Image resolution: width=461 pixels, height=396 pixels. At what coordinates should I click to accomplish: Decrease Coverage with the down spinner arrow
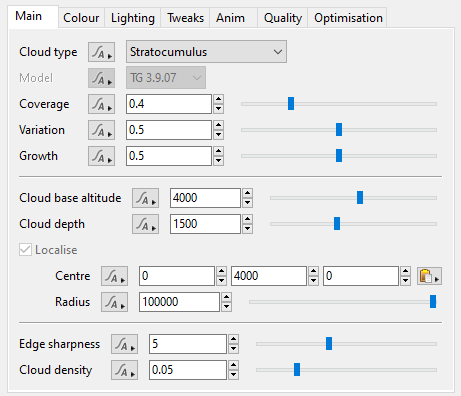218,109
